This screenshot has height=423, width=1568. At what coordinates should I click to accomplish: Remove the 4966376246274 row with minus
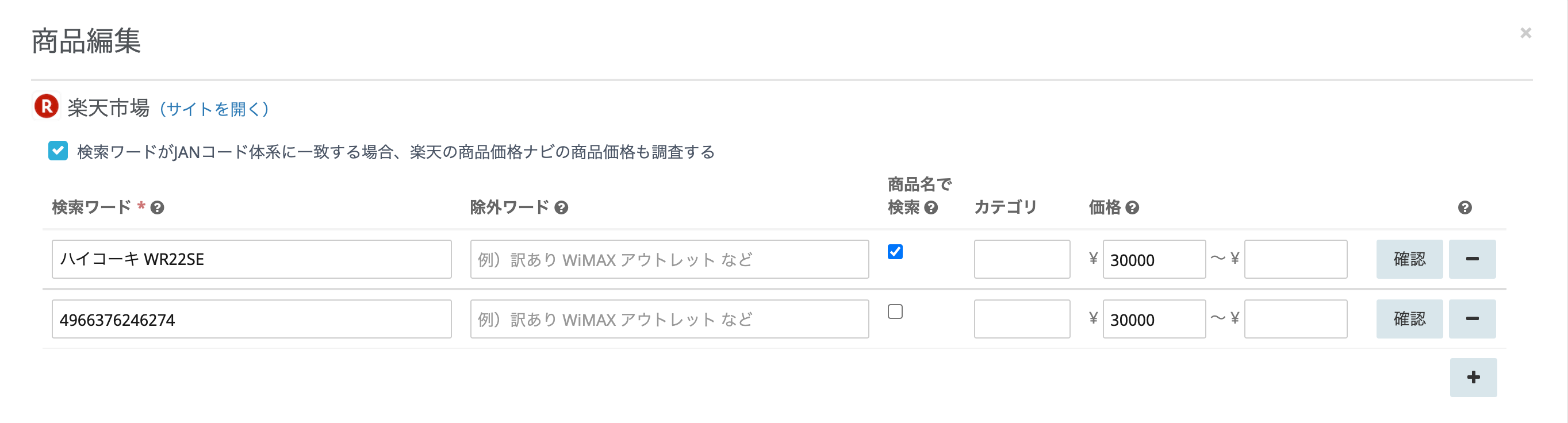coord(1472,319)
